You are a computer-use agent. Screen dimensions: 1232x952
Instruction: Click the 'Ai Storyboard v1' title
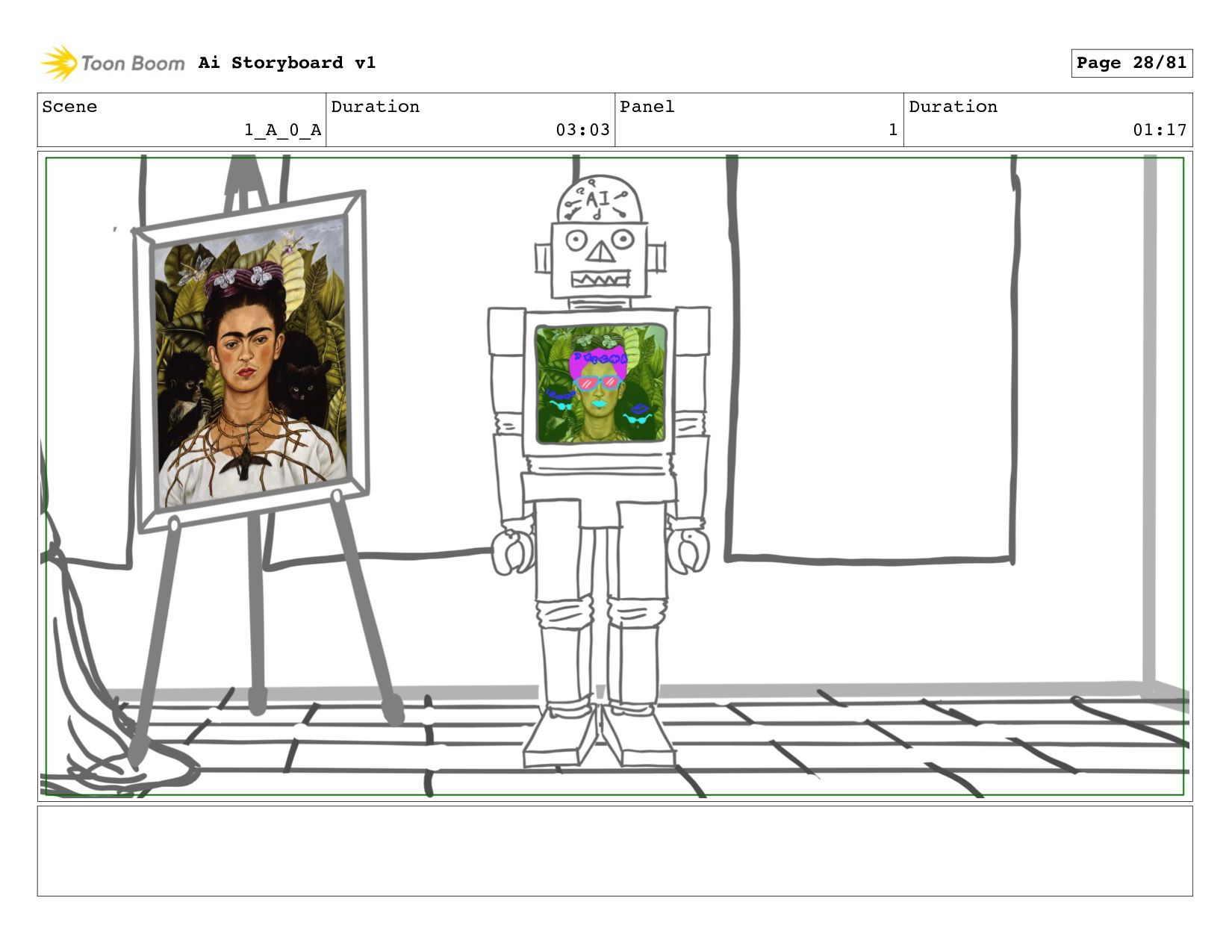287,63
